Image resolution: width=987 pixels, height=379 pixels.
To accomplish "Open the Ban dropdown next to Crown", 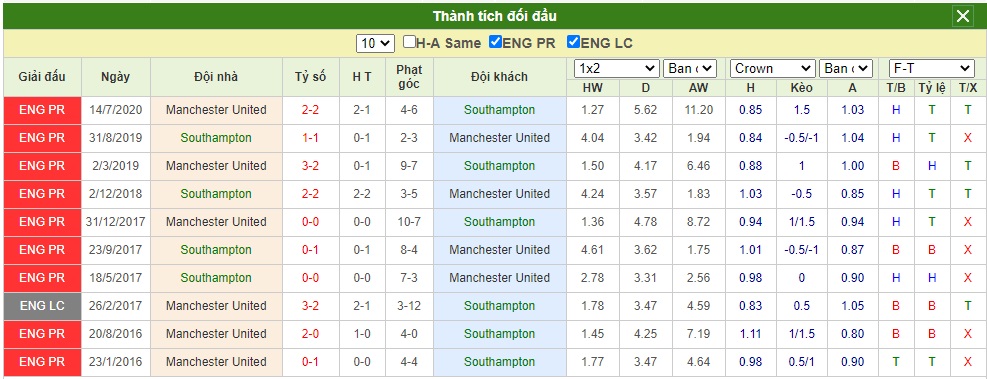I will click(846, 68).
